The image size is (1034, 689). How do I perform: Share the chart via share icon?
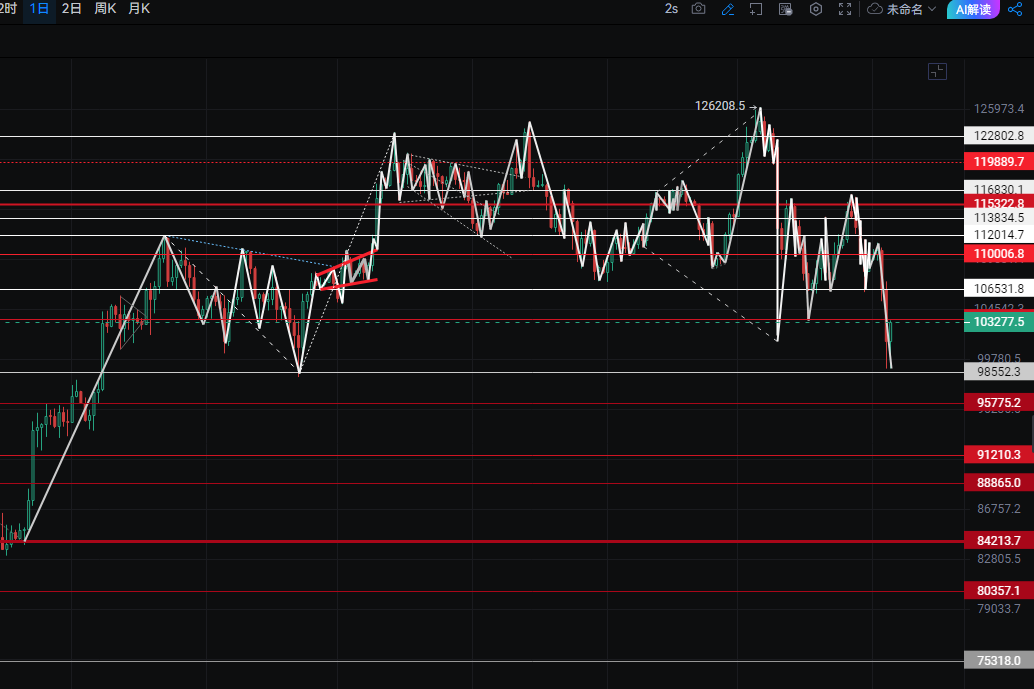pos(1015,9)
